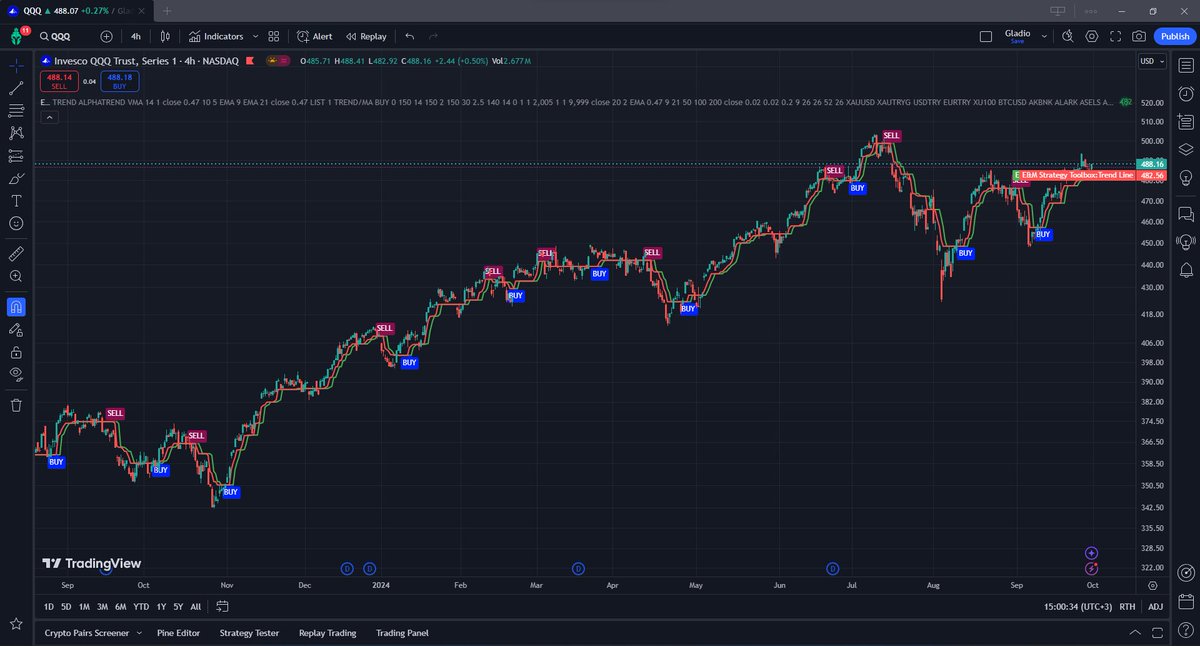Open the Fibonacci retracement tools
Viewport: 1200px width, 646px height.
pos(16,110)
